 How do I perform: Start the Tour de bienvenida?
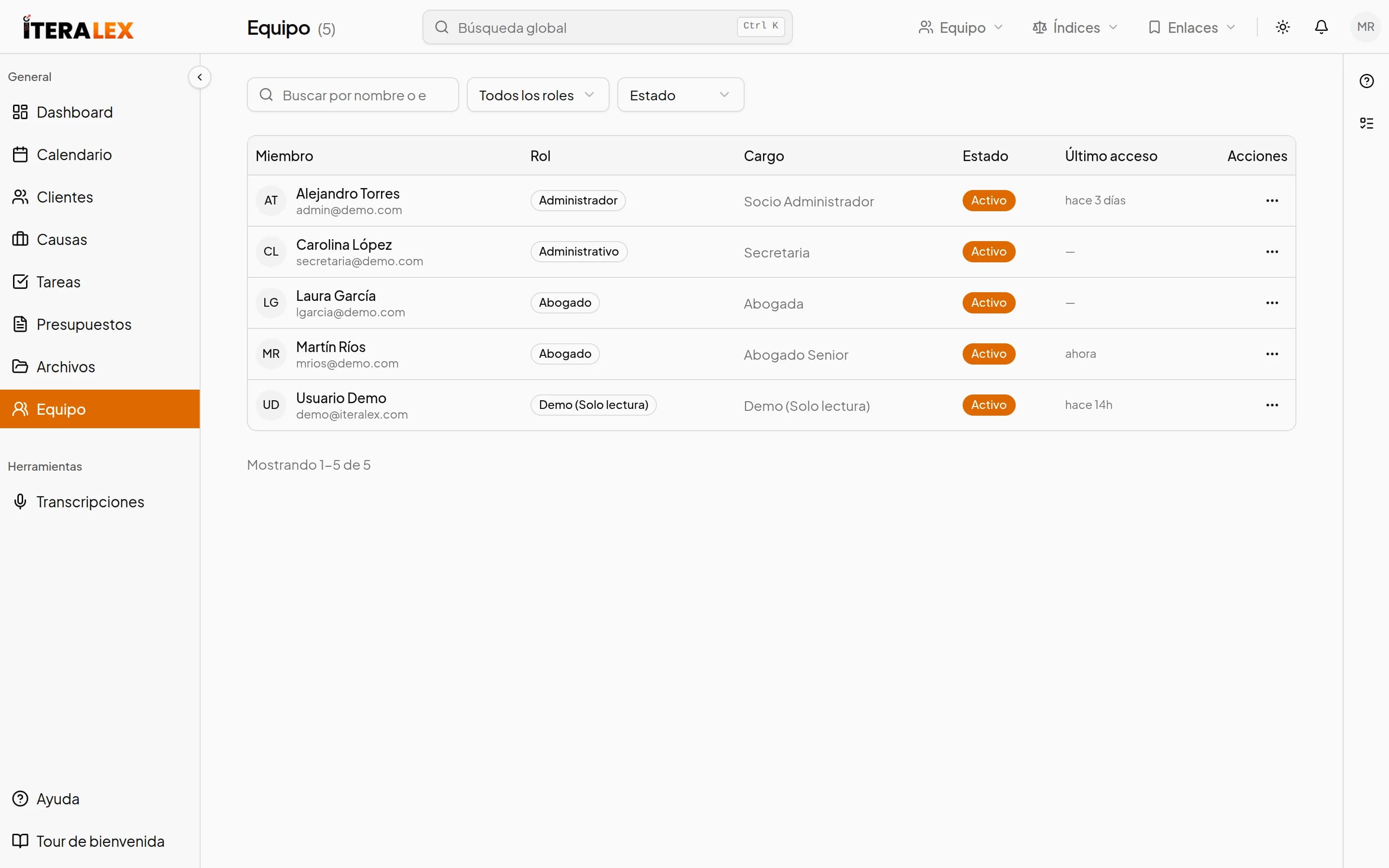[100, 841]
